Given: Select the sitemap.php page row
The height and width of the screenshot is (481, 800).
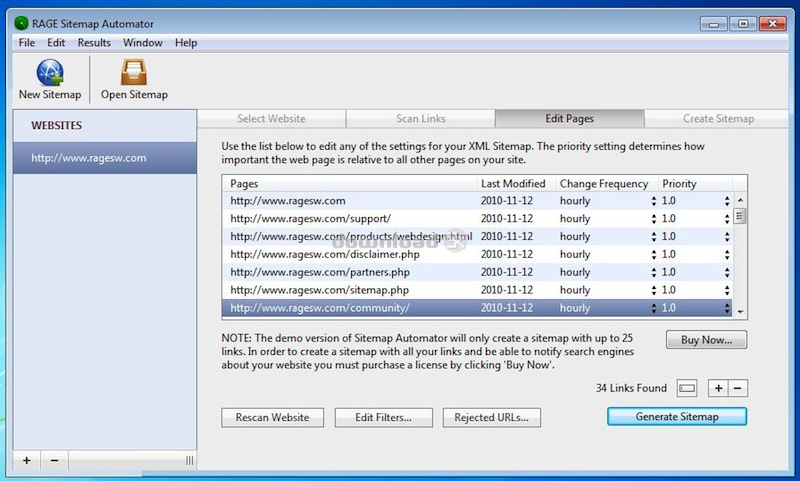Looking at the screenshot, I should [x=478, y=290].
